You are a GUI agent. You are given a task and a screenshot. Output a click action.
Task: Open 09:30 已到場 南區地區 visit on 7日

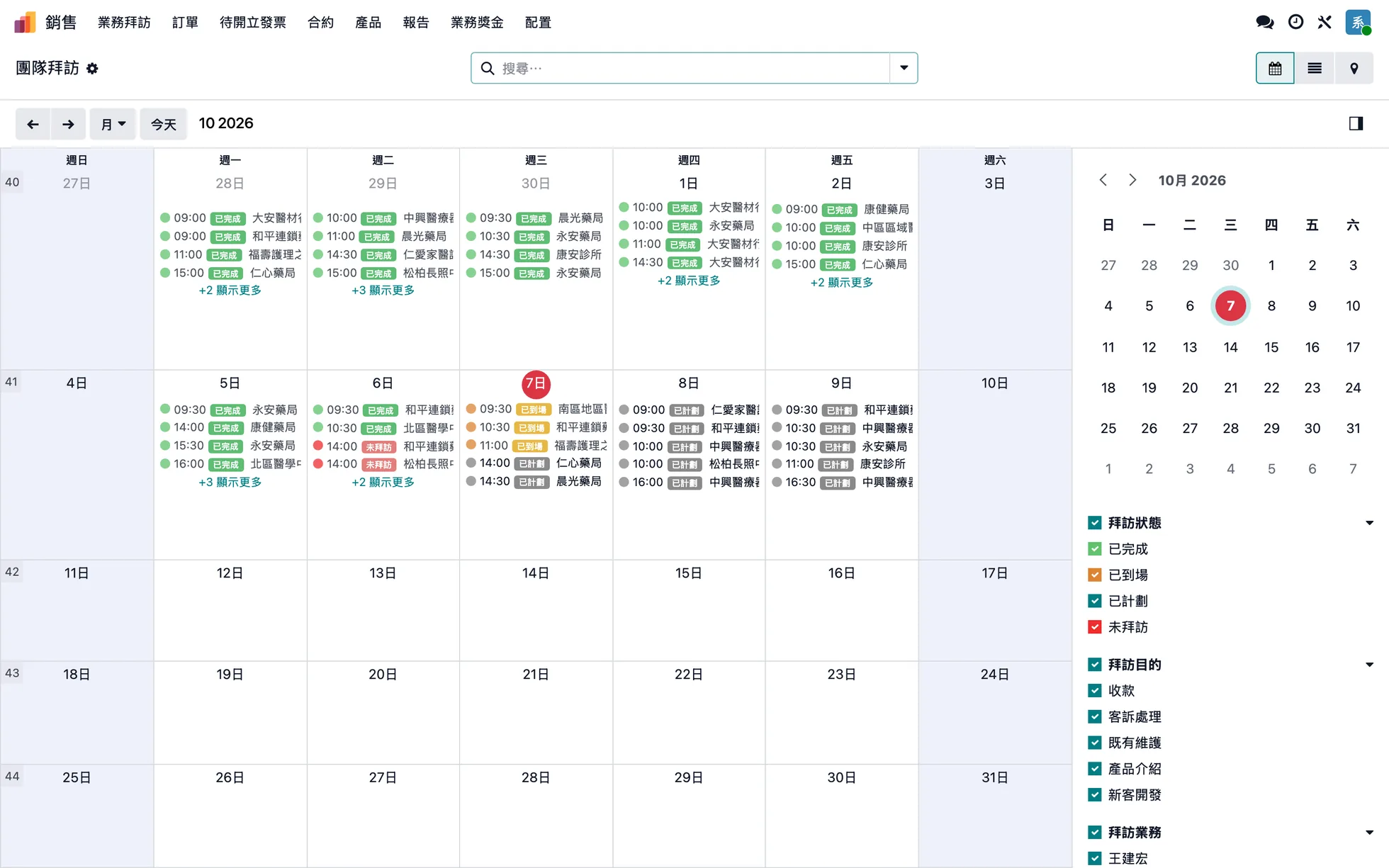click(536, 410)
